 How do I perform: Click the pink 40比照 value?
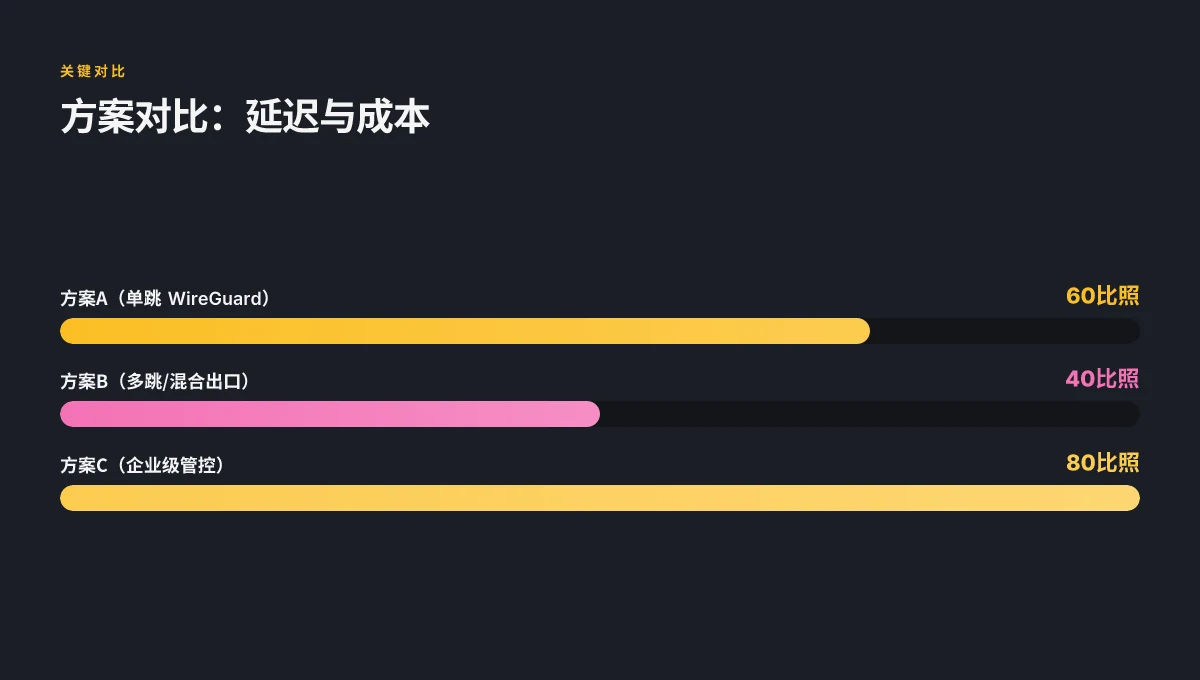coord(1102,379)
